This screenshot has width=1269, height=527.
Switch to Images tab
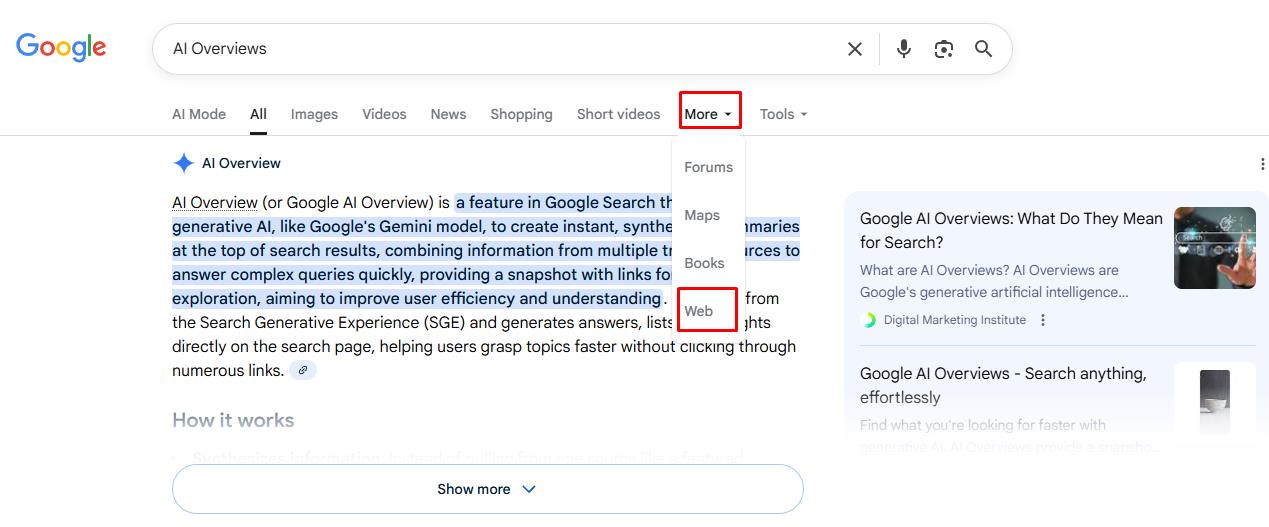[314, 114]
